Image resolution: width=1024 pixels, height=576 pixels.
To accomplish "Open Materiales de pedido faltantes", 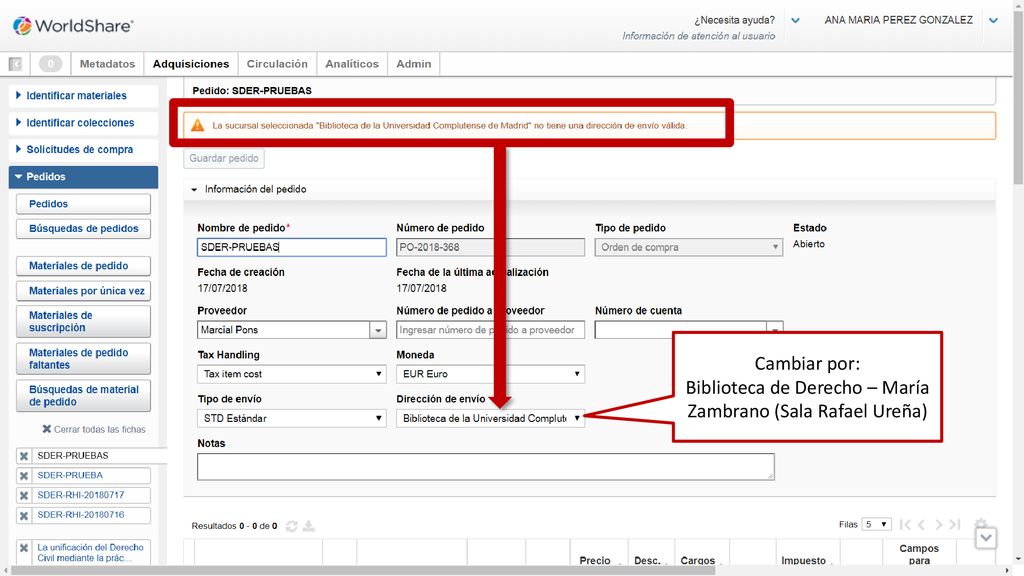I will click(x=83, y=359).
